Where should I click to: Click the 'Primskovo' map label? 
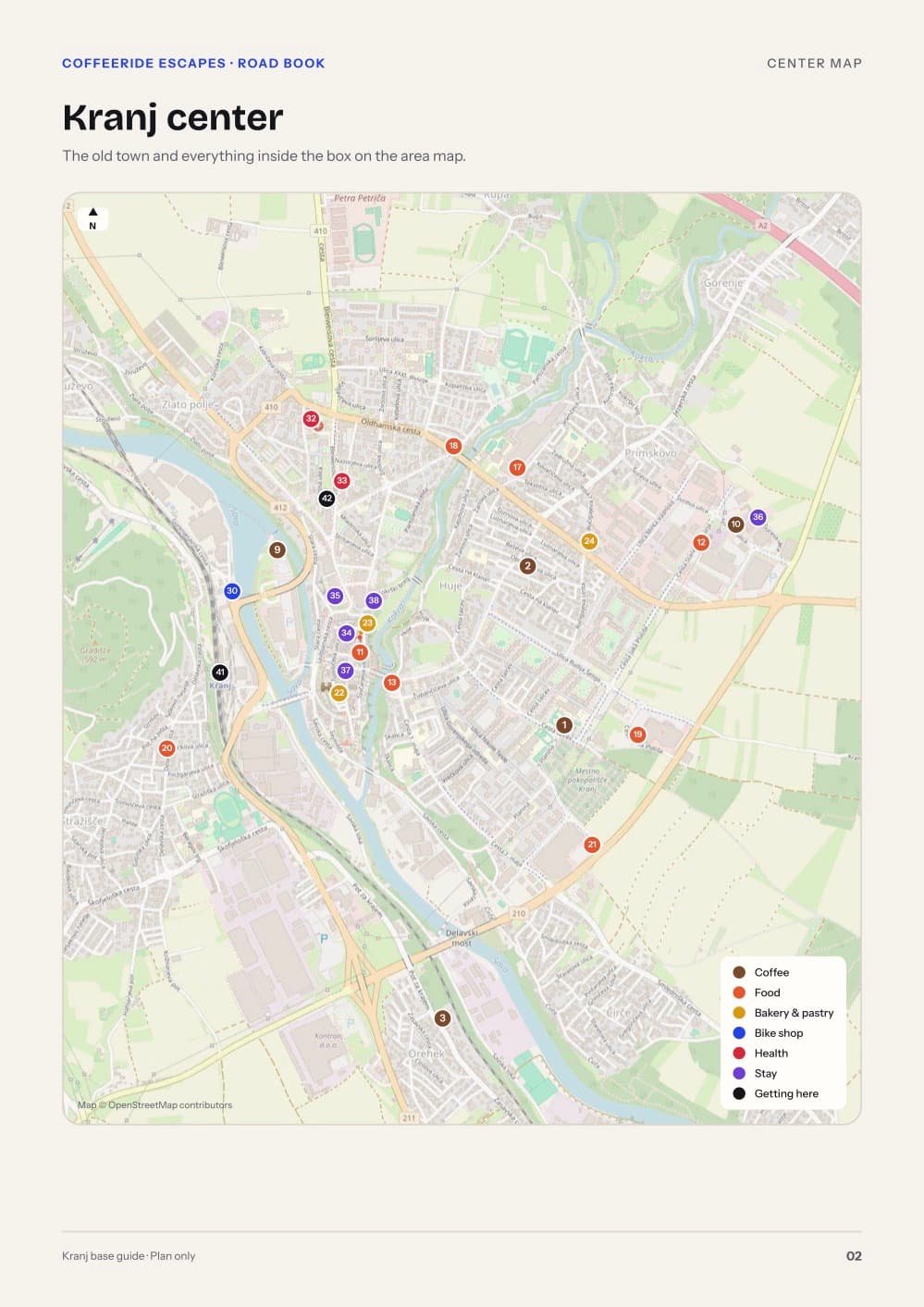click(650, 453)
